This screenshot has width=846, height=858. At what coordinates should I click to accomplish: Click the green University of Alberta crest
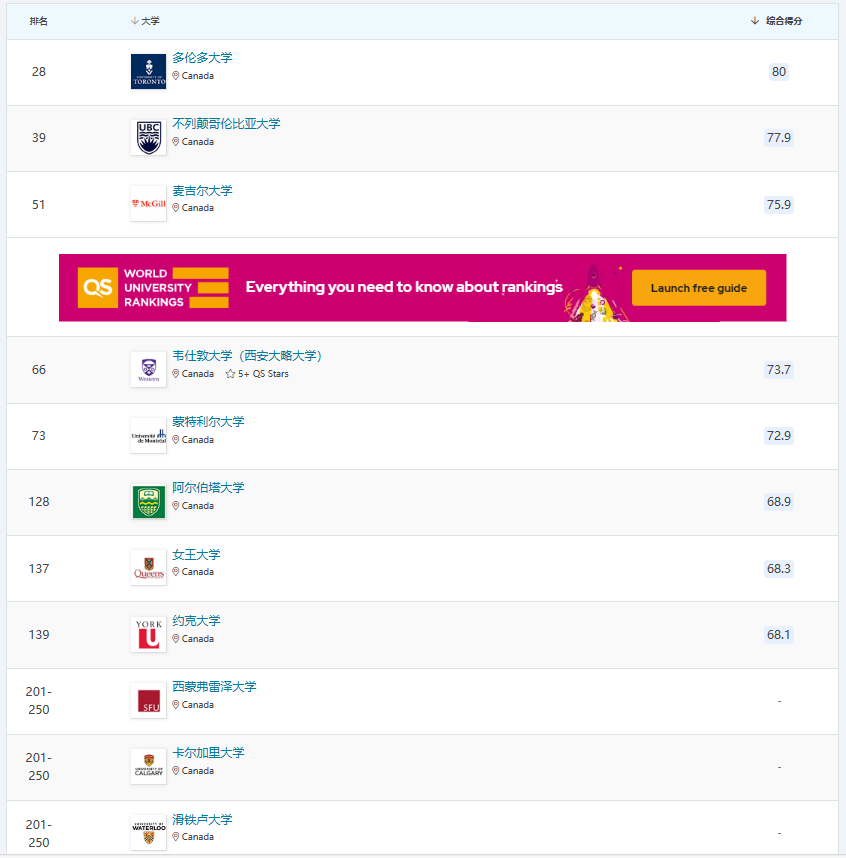(148, 502)
